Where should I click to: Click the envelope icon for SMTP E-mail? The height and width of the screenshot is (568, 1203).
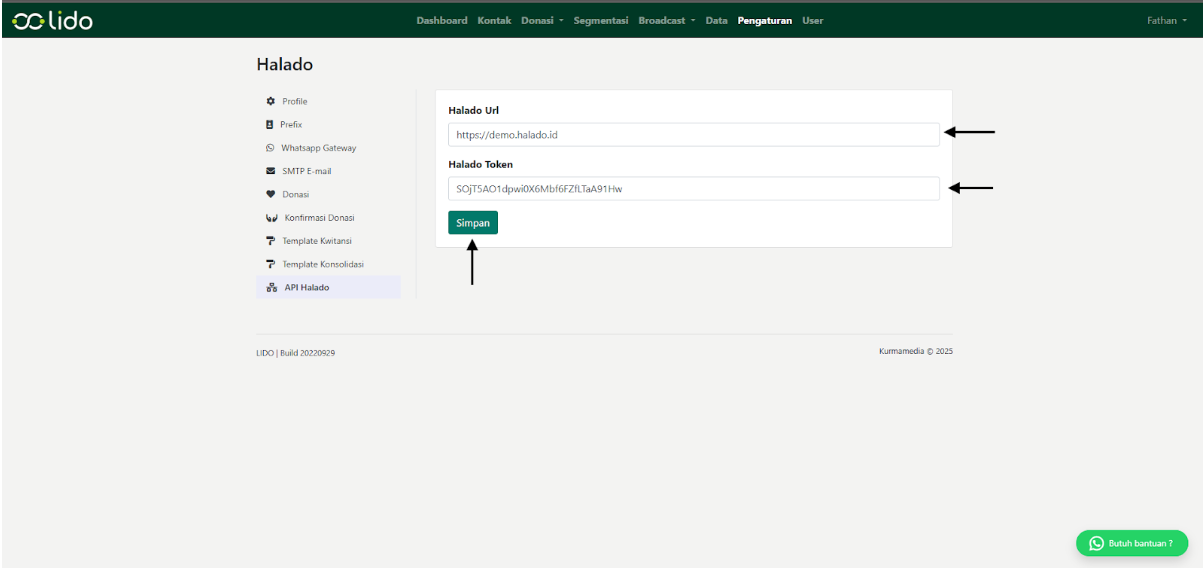tap(270, 171)
